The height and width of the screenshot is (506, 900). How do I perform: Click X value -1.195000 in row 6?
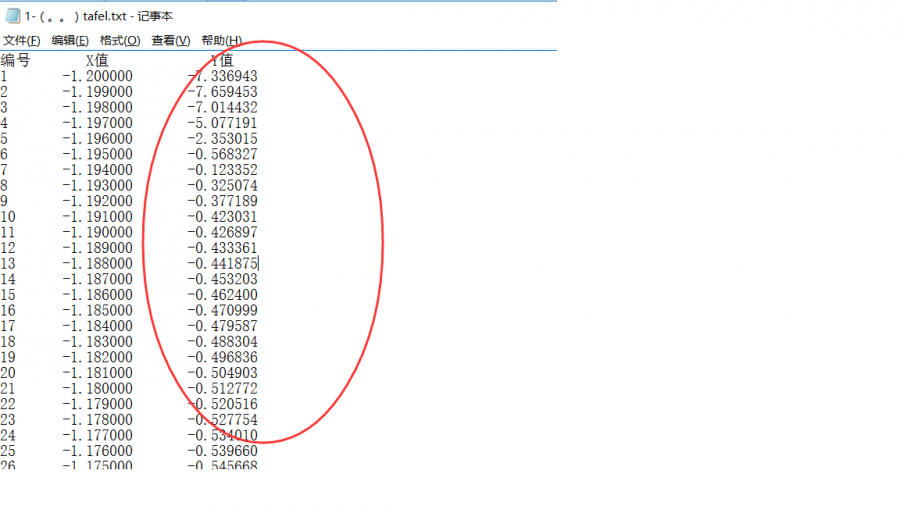tap(98, 154)
